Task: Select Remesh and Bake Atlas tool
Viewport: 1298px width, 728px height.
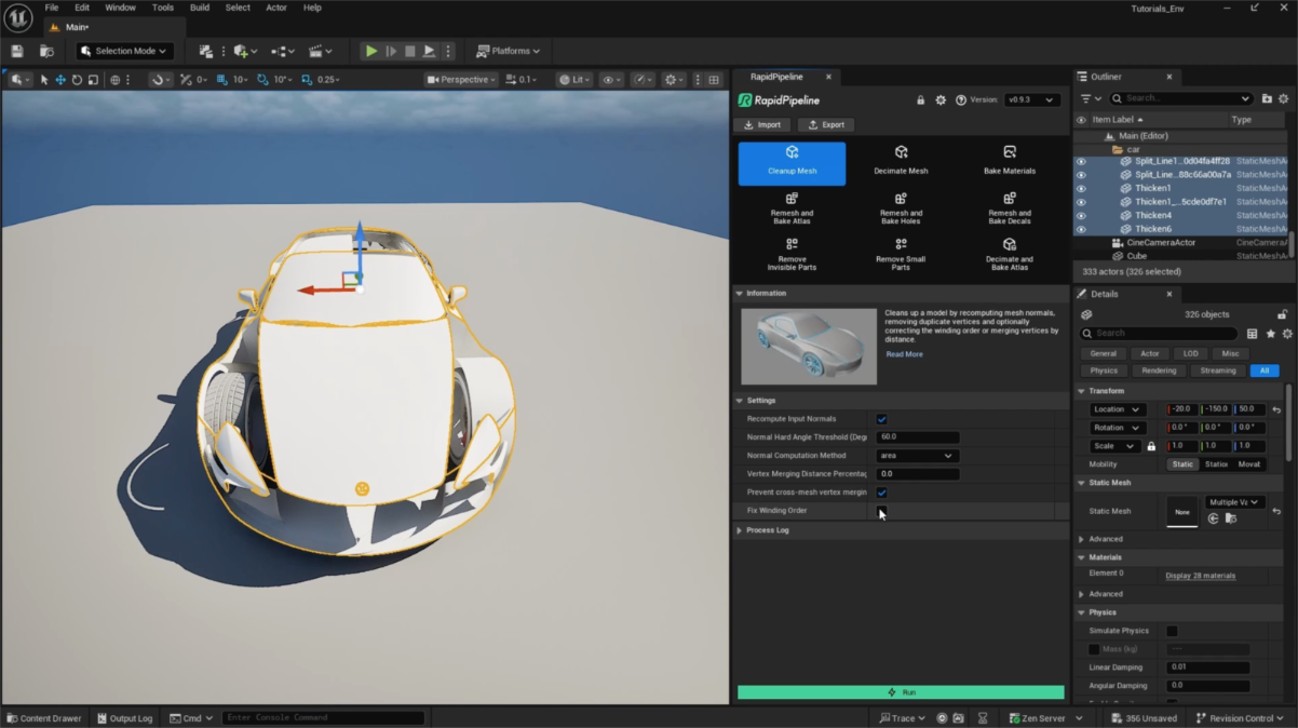Action: (x=792, y=209)
